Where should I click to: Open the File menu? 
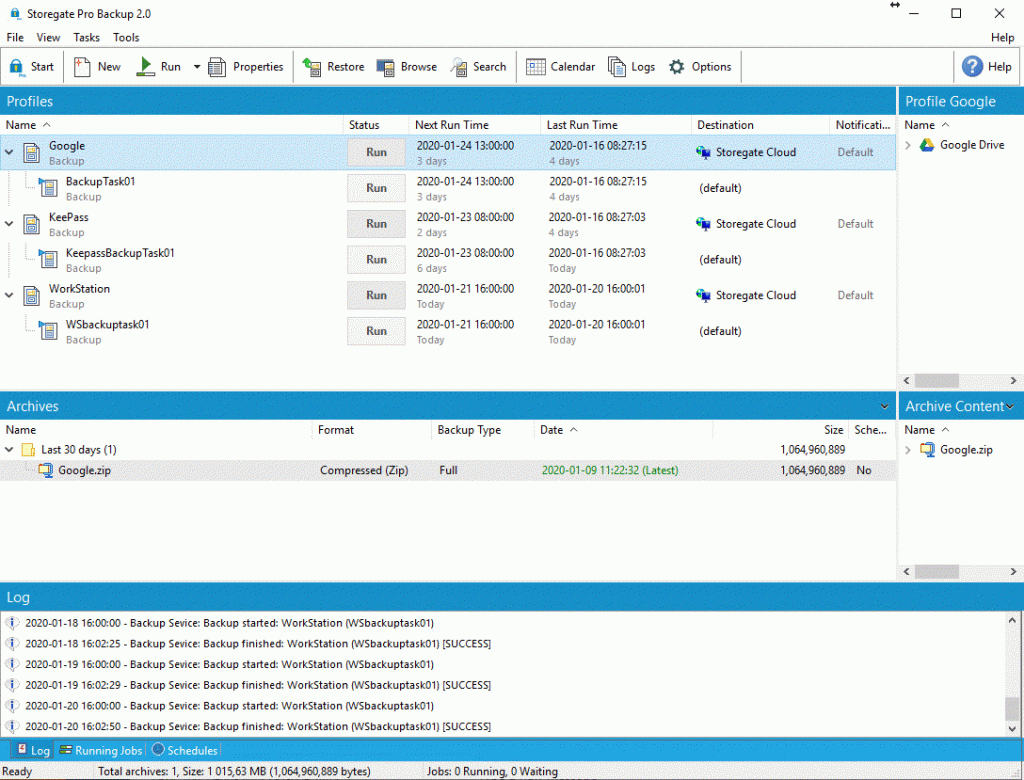click(x=15, y=37)
